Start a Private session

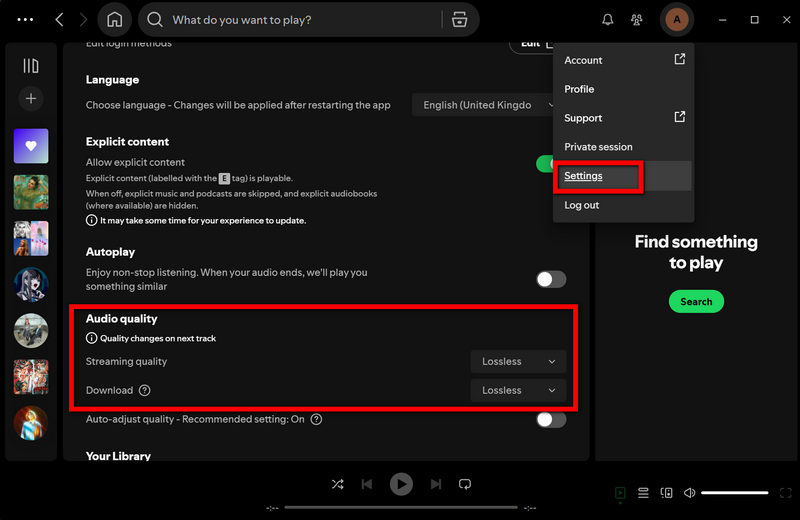click(x=623, y=147)
